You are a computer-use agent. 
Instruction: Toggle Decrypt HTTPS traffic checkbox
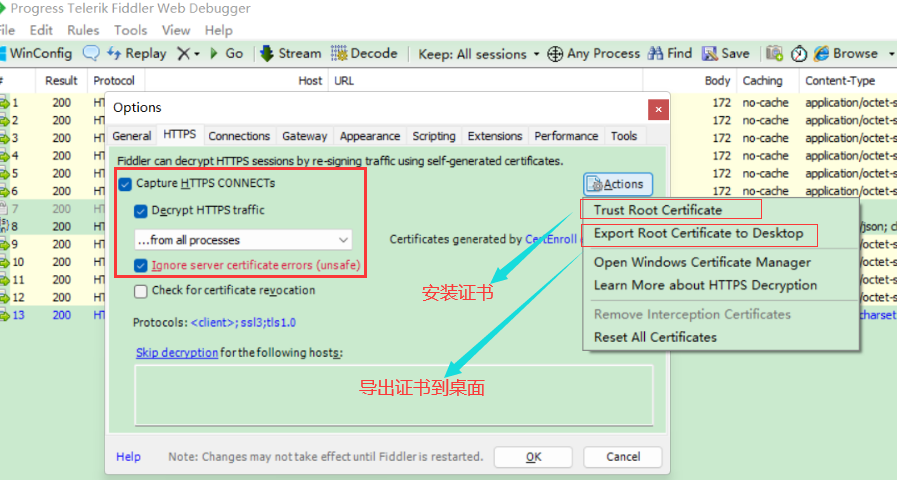pyautogui.click(x=141, y=211)
